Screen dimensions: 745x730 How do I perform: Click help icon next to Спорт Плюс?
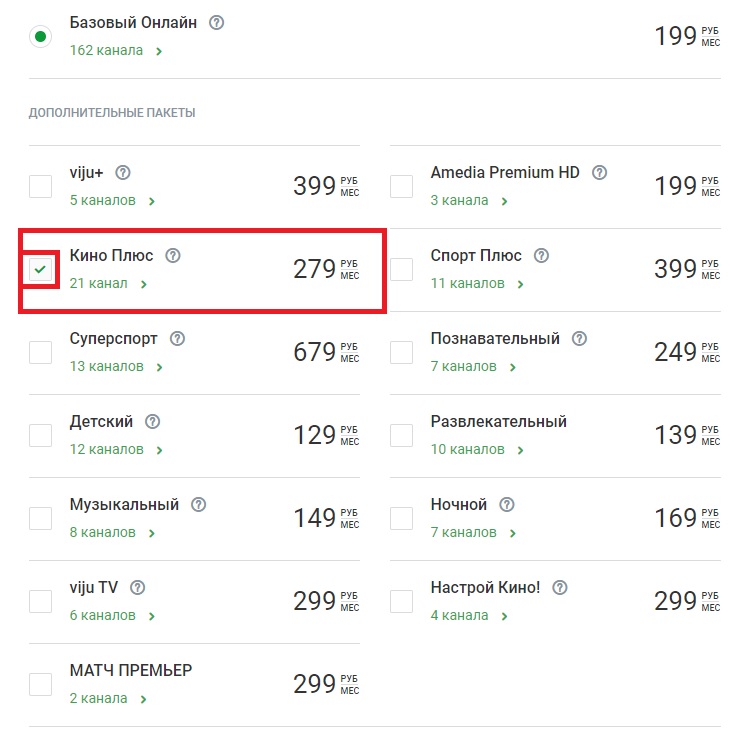click(x=542, y=256)
